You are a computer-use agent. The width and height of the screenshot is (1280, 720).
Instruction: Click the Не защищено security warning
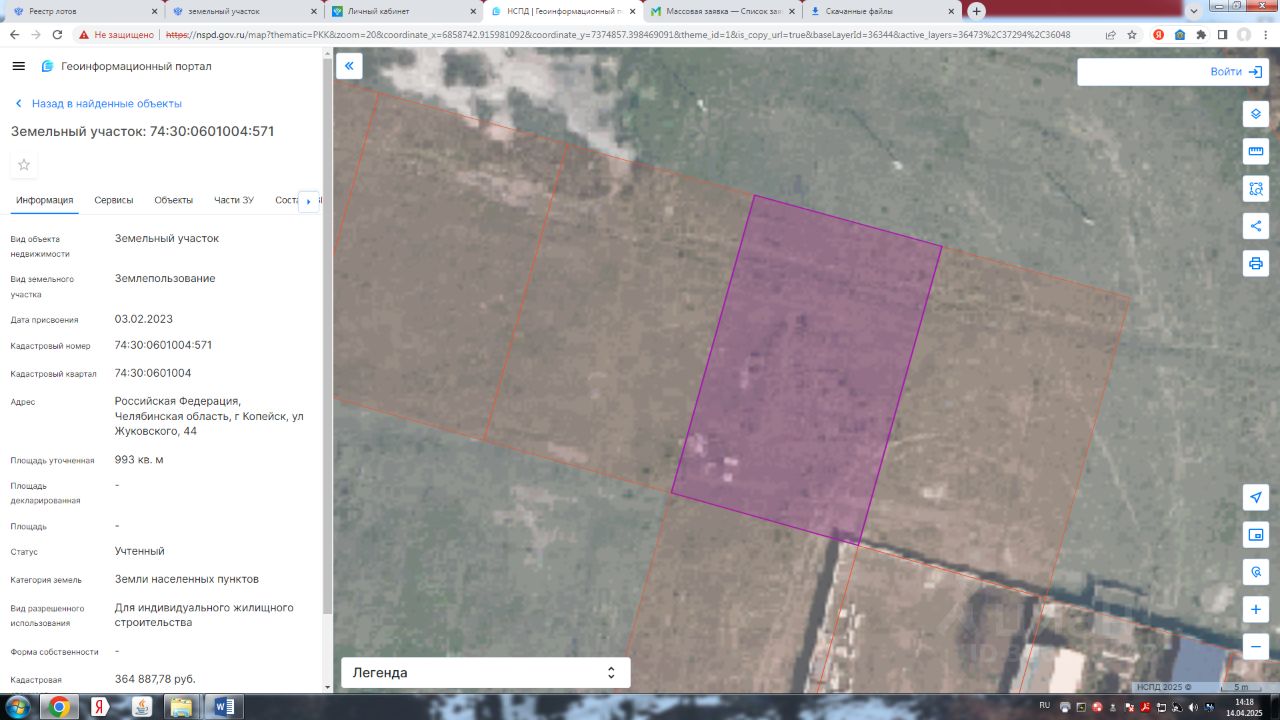117,34
